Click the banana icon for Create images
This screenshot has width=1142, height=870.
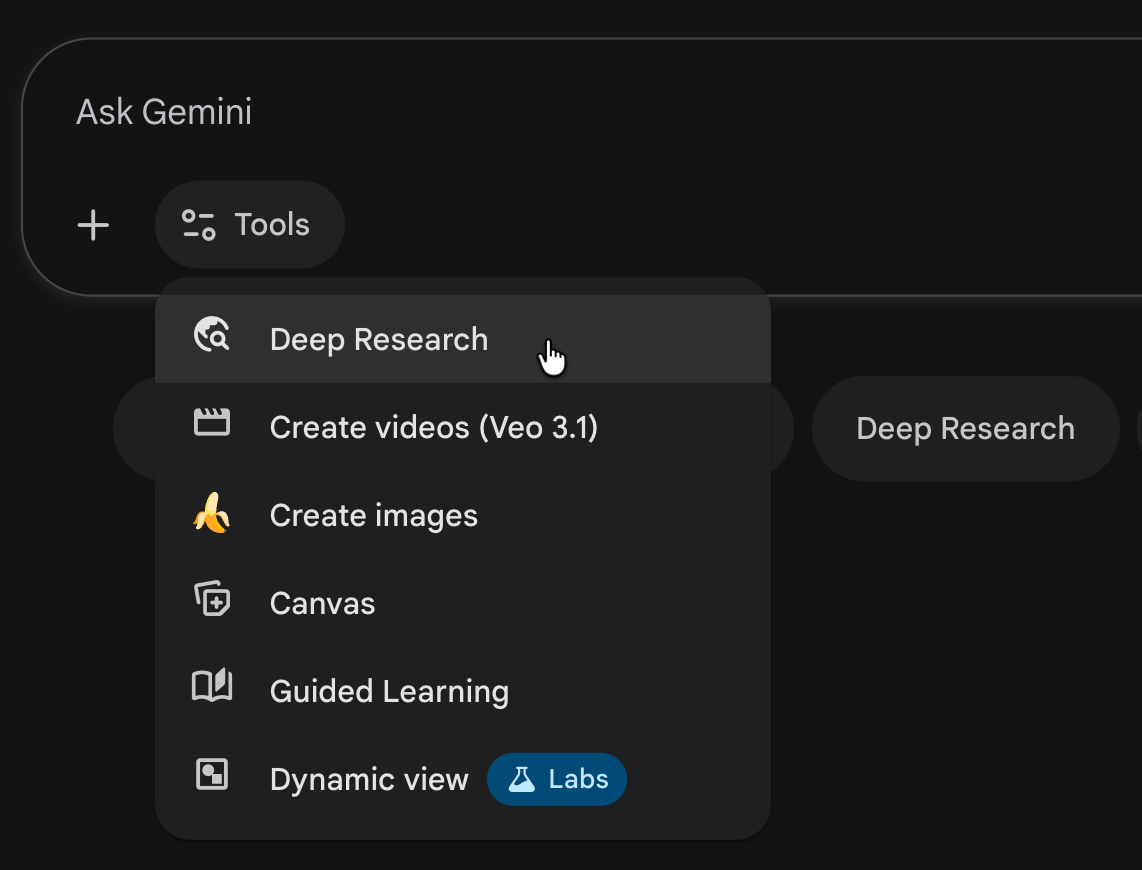212,513
